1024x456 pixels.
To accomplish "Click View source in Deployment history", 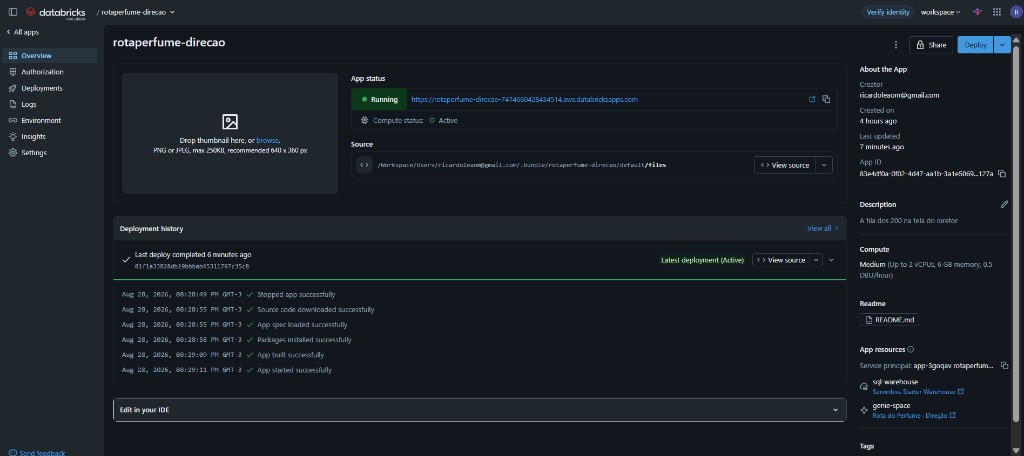I will [x=781, y=260].
